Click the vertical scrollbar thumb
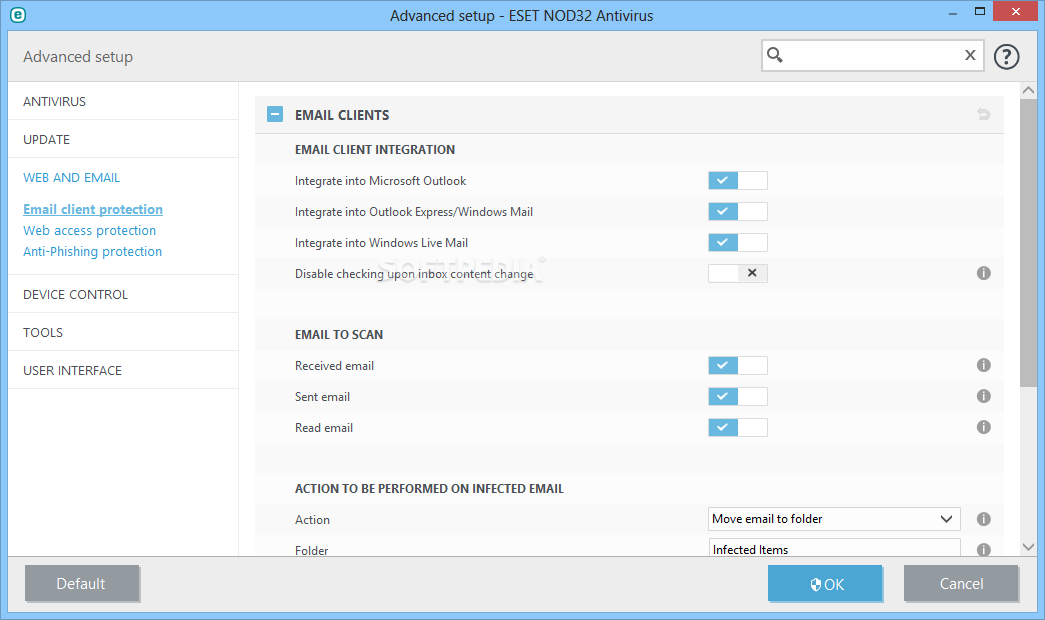 [1028, 242]
